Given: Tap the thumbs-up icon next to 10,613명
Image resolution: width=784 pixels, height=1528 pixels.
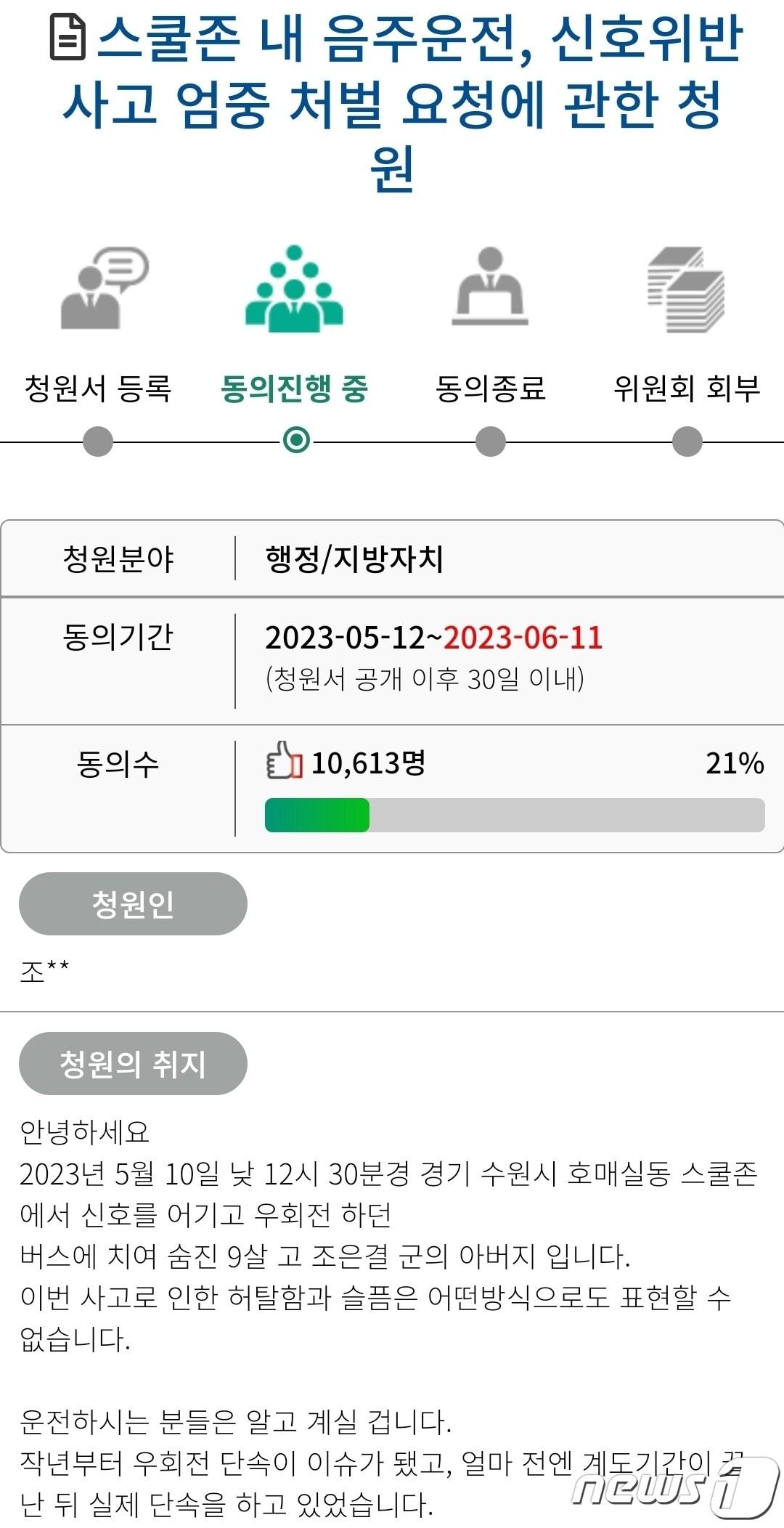Looking at the screenshot, I should click(x=285, y=760).
